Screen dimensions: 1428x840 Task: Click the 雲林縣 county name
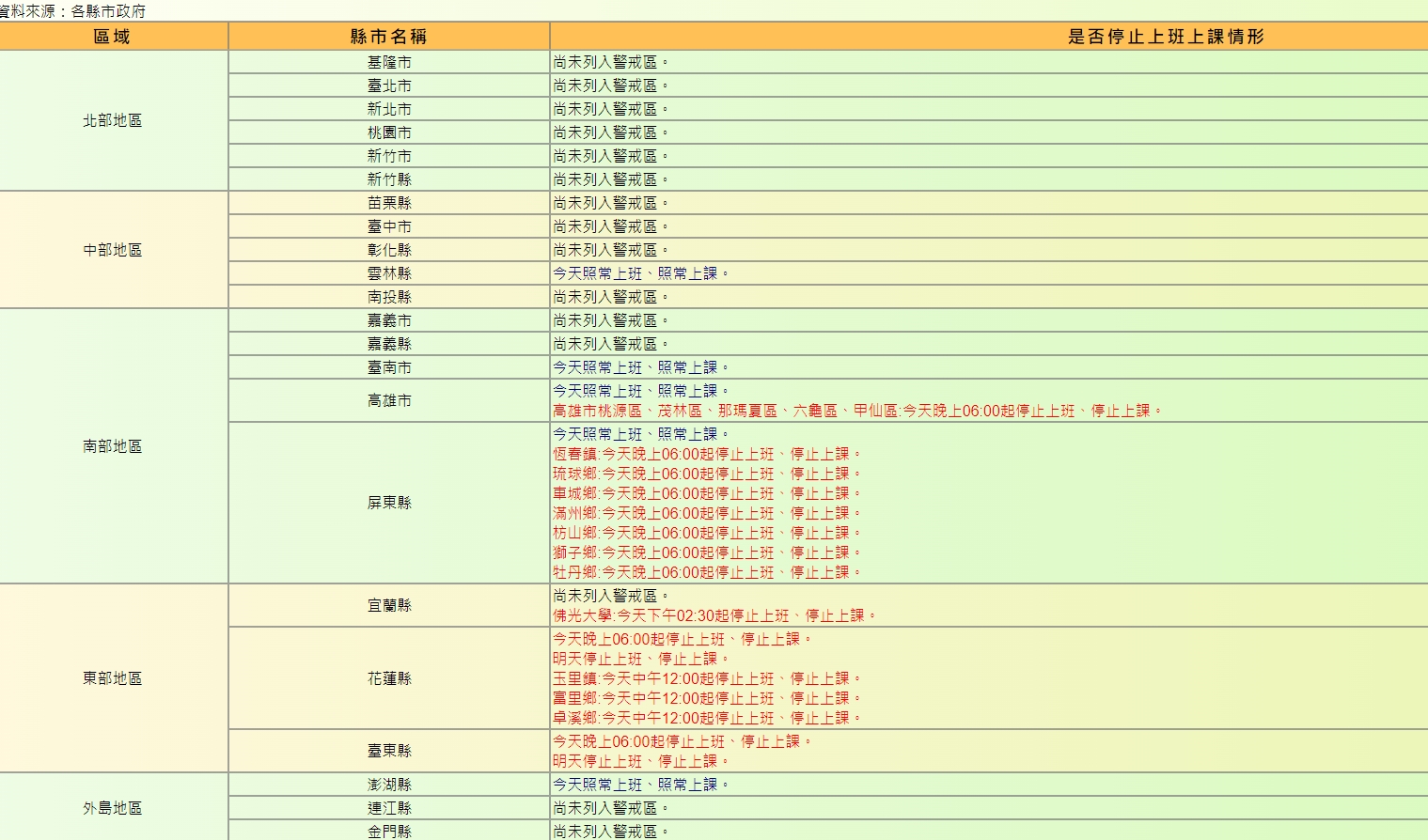coord(389,273)
